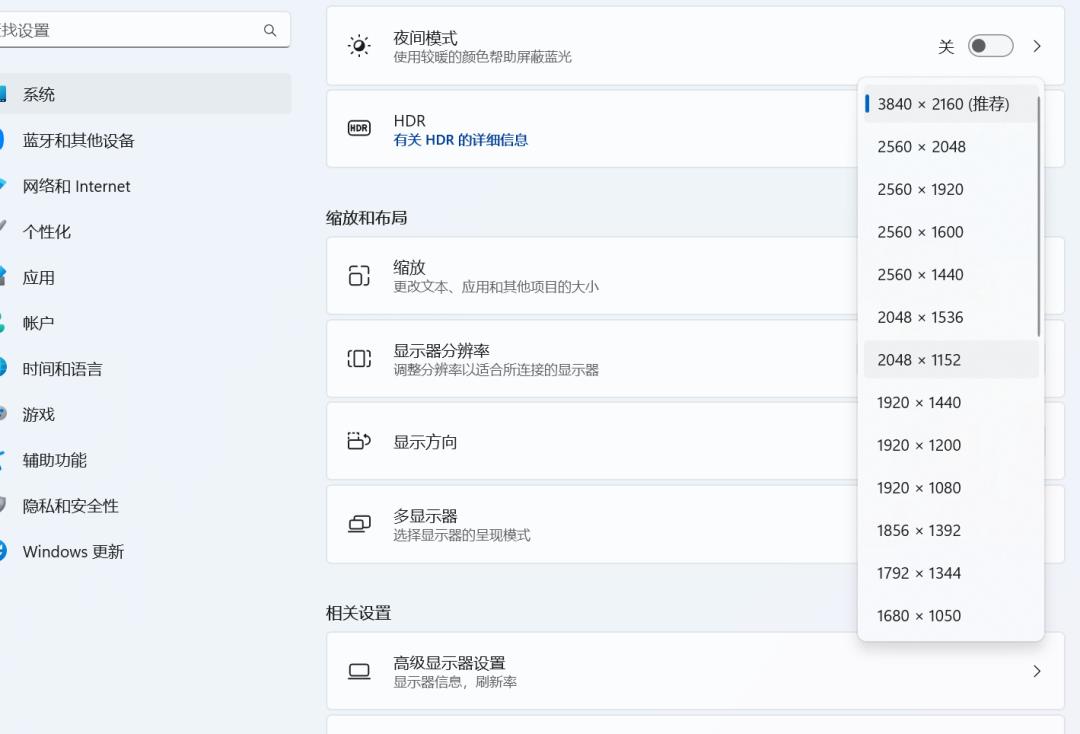Viewport: 1080px width, 734px height.
Task: Open the 高级显示器设置 page chevron
Action: 1037,671
